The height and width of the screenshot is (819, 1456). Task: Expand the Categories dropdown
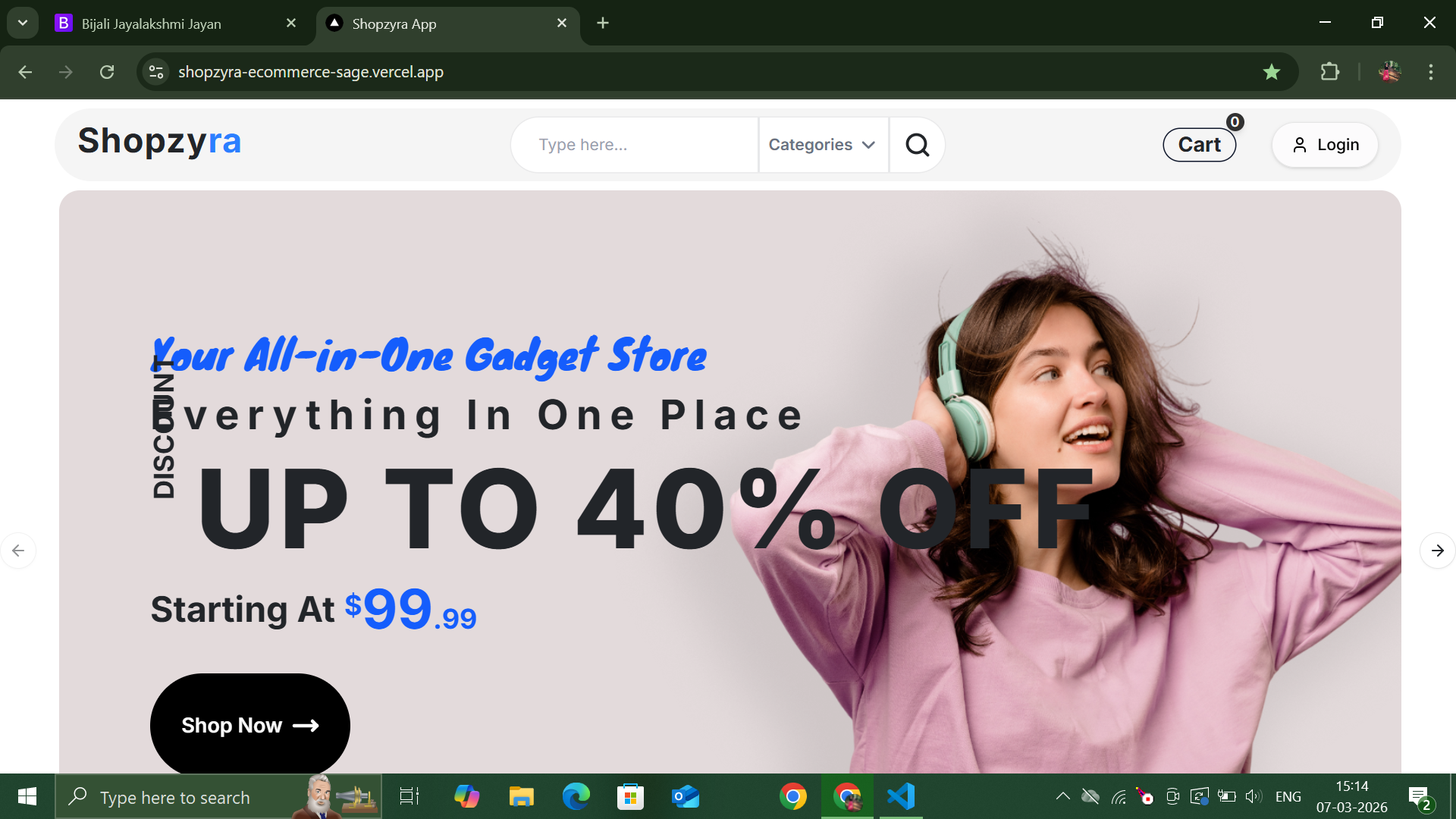pos(823,145)
